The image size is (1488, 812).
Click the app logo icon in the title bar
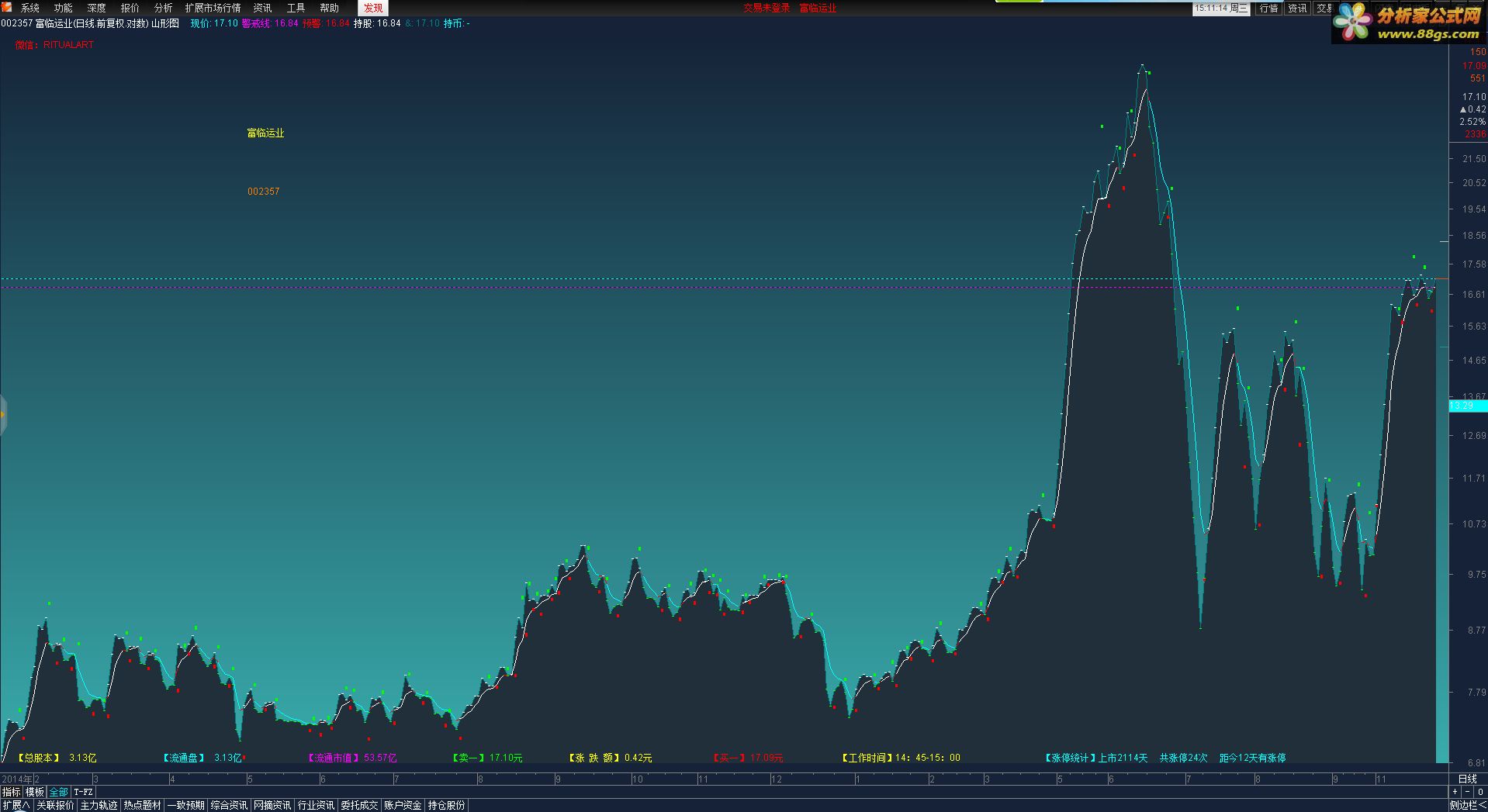click(x=6, y=7)
